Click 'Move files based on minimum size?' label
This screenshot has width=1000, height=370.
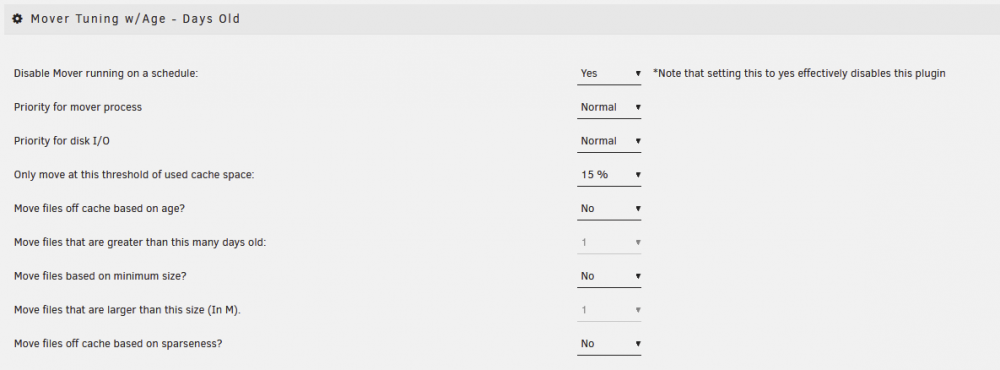100,276
